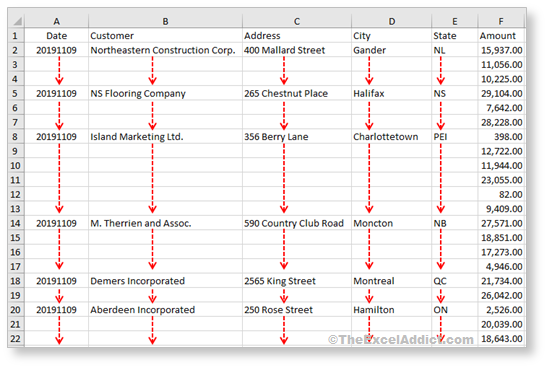Select amount 20,039.00 cell
The height and width of the screenshot is (368, 547).
click(501, 324)
